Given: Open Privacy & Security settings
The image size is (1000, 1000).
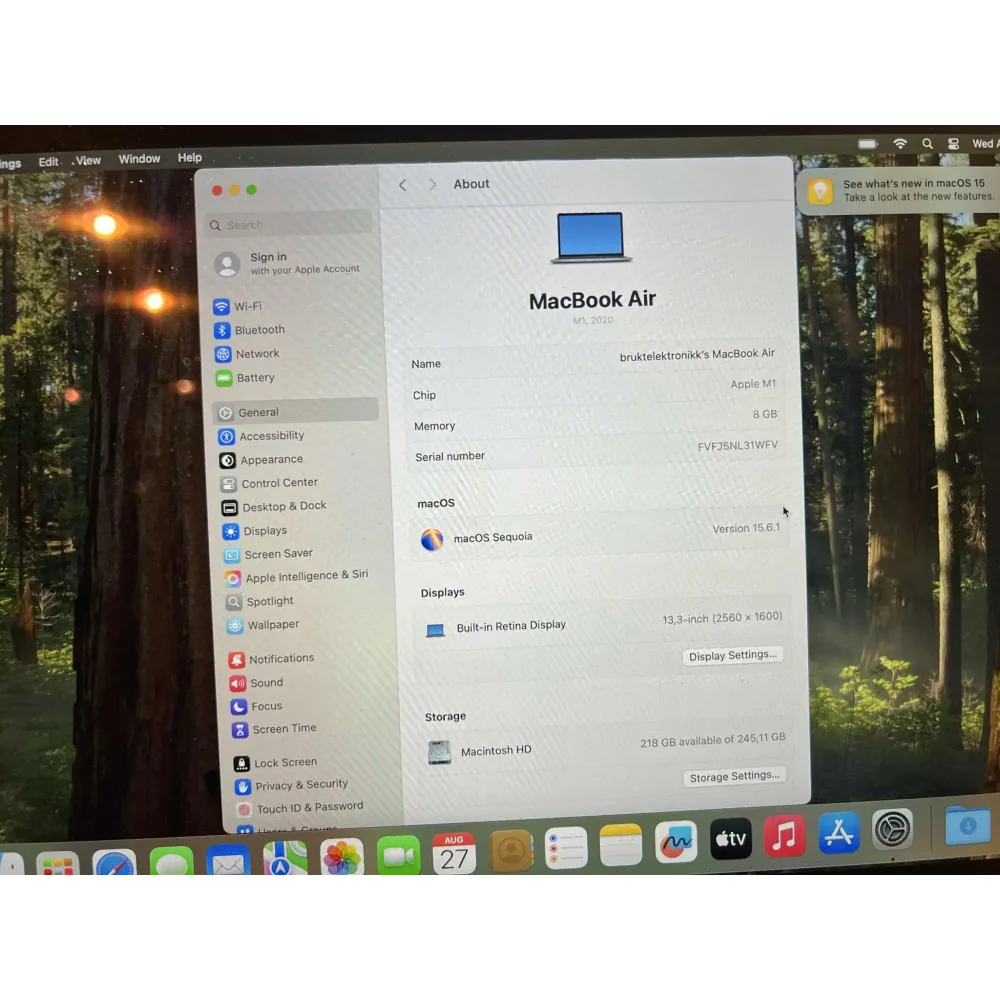Looking at the screenshot, I should coord(291,785).
